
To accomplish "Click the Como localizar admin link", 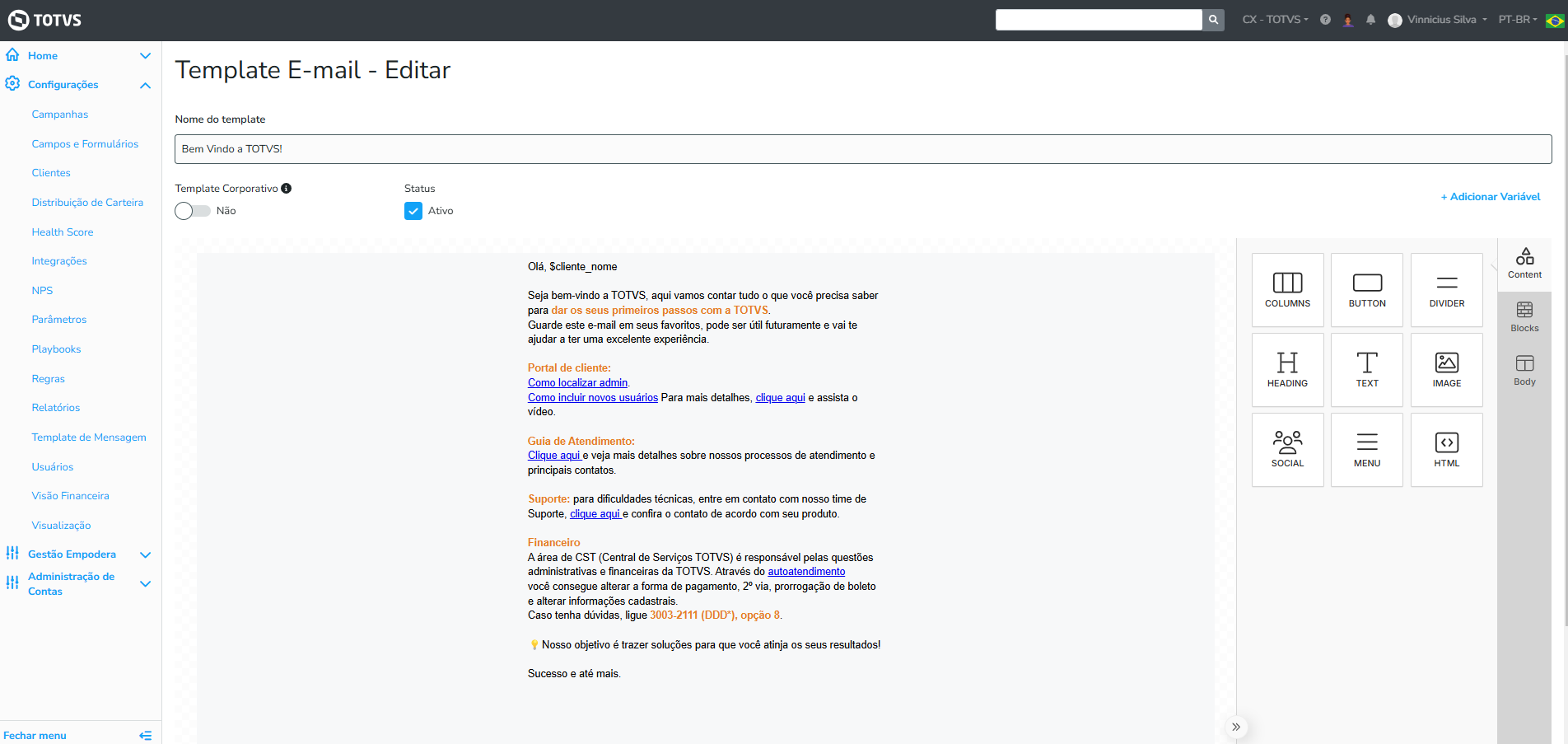I will 577,383.
